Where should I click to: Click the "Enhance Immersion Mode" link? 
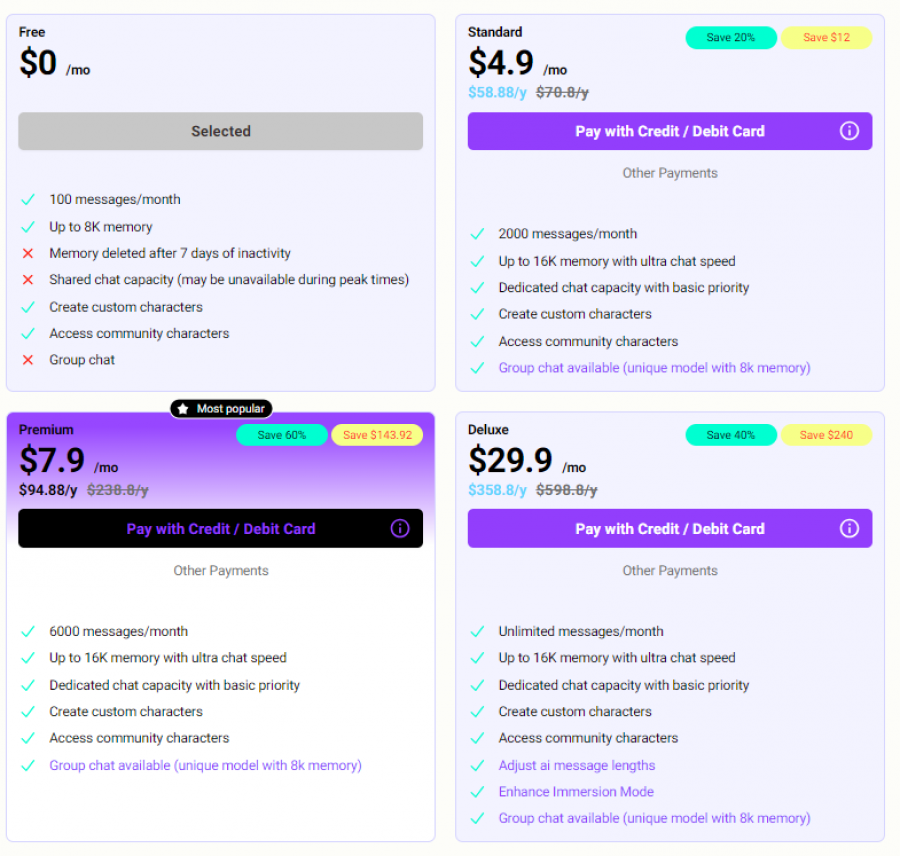click(x=576, y=791)
